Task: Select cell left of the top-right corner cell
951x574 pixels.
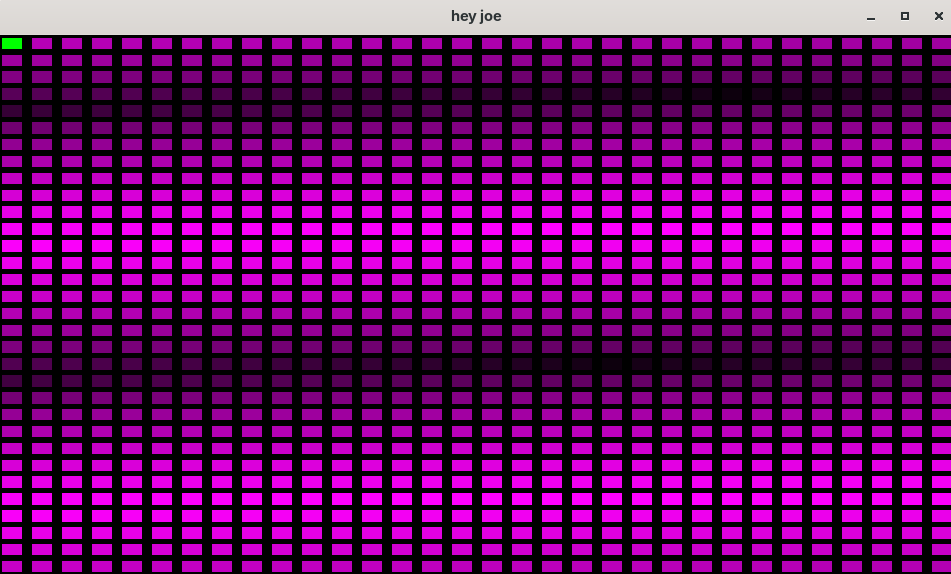Action: [912, 43]
